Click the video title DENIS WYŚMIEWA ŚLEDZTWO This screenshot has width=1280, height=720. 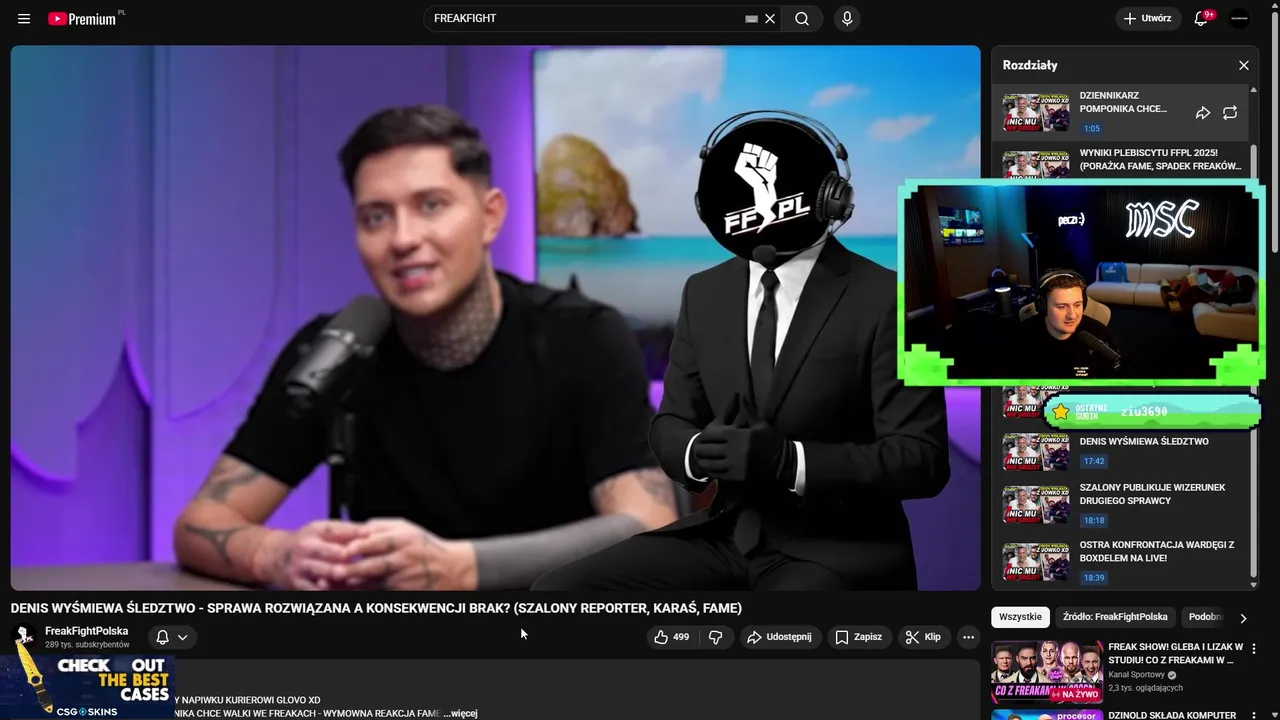point(376,608)
